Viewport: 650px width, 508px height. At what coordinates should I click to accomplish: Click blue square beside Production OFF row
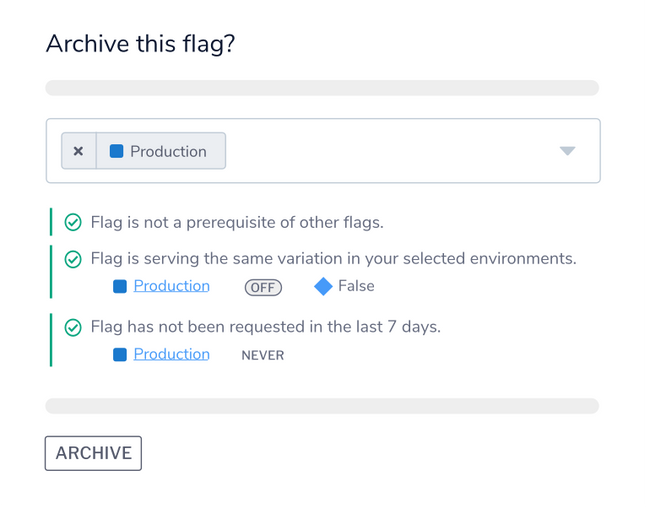pos(120,287)
